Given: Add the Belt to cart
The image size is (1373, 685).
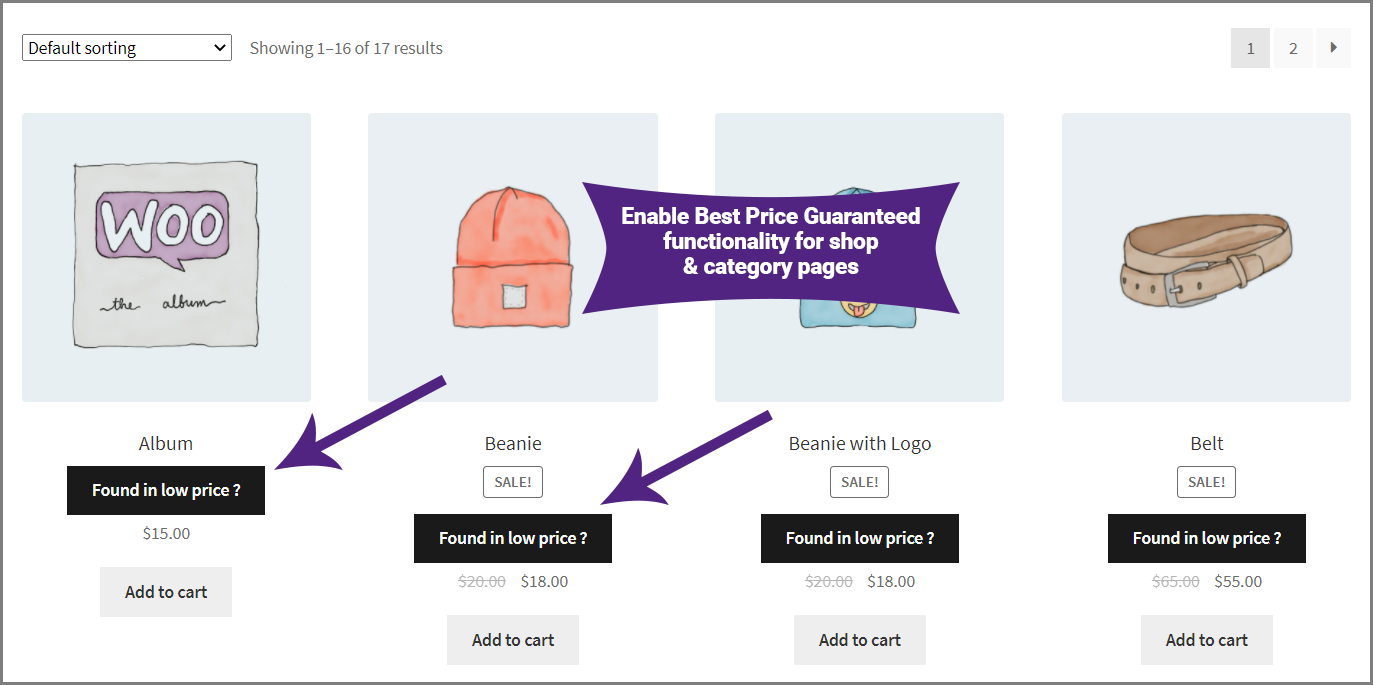Looking at the screenshot, I should [x=1207, y=640].
